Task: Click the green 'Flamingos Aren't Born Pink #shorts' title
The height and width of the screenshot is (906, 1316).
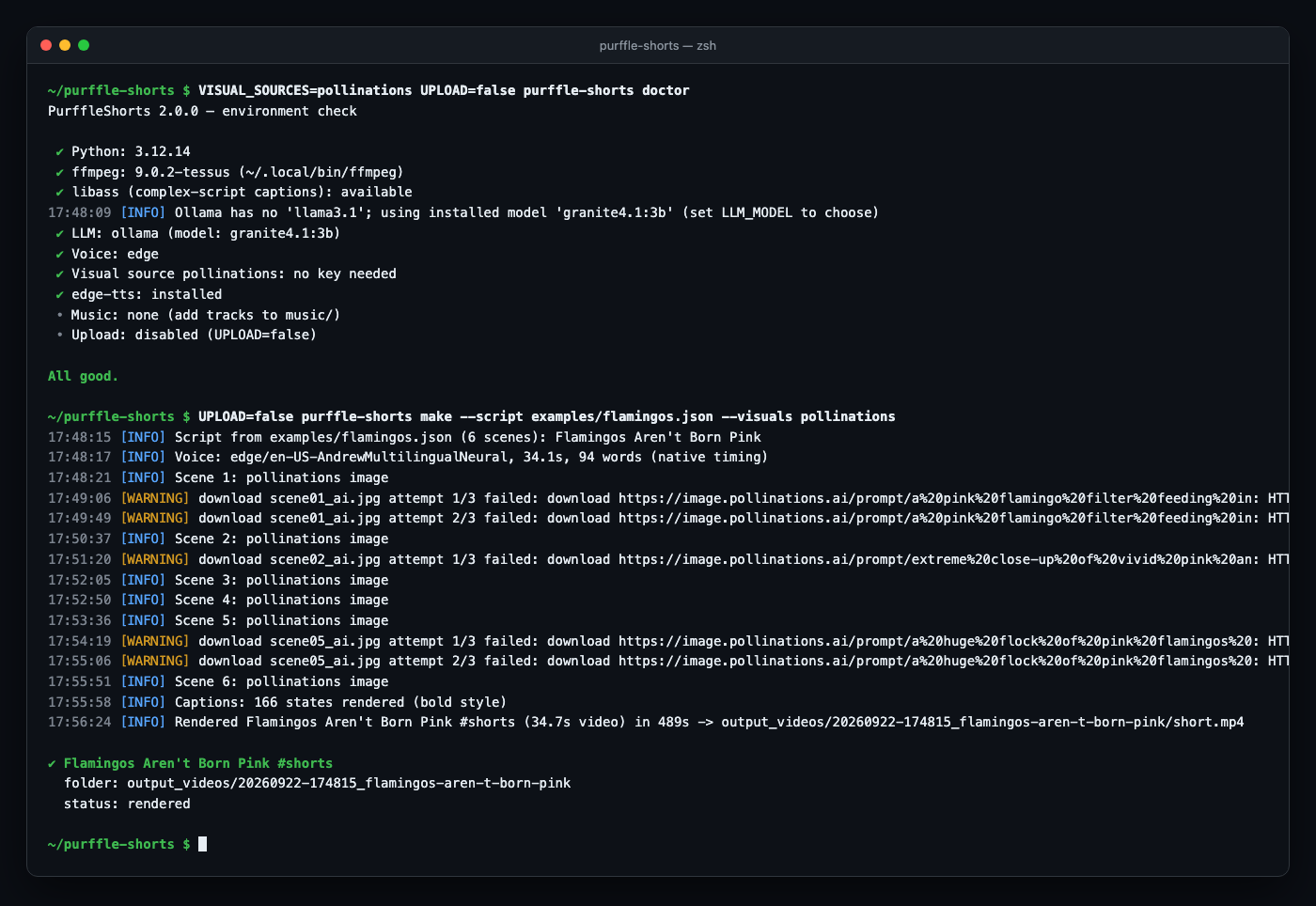Action: pos(198,763)
